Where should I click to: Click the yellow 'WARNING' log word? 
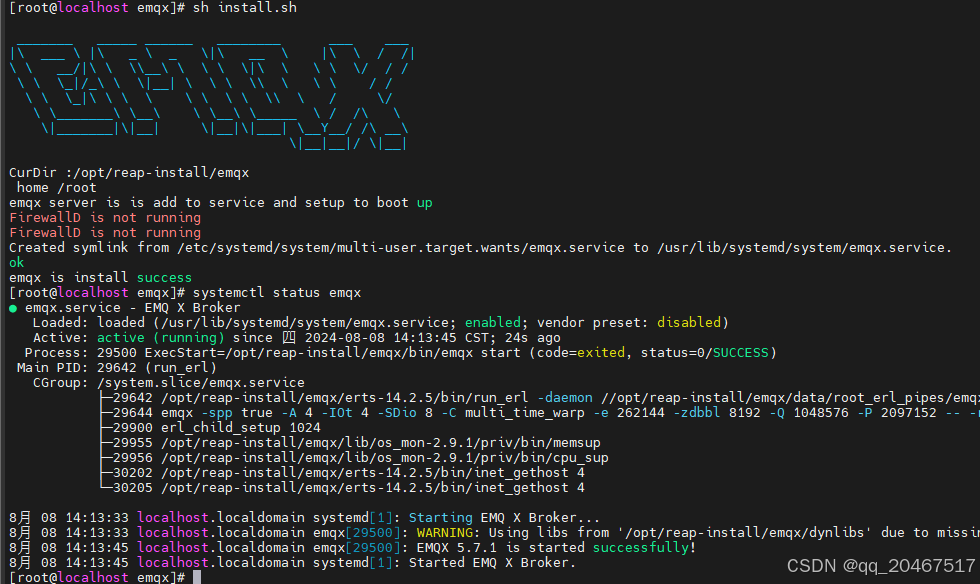444,533
